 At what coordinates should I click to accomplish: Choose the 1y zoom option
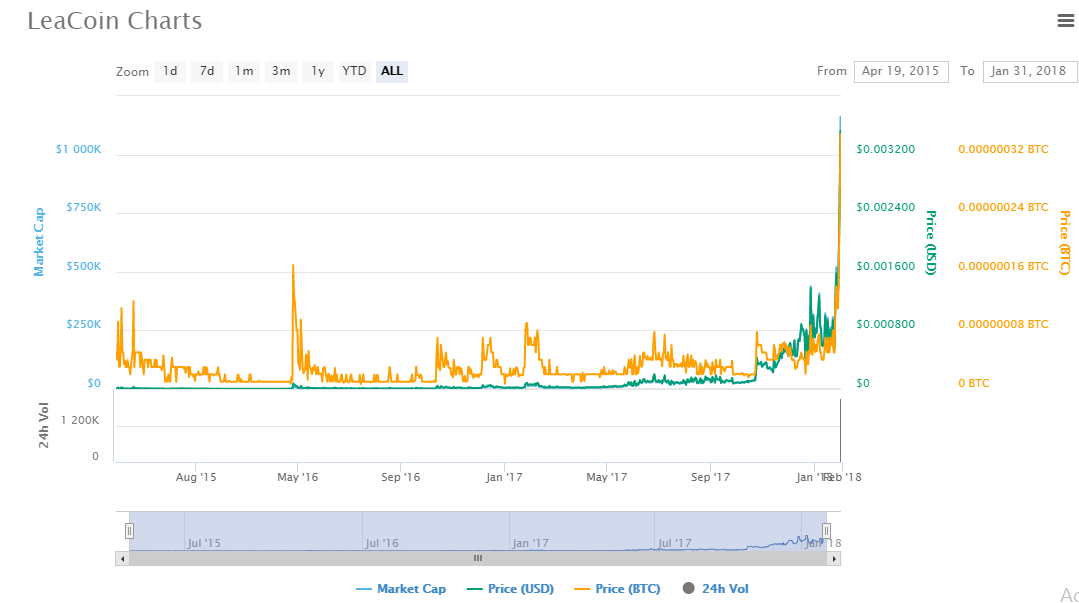(318, 71)
